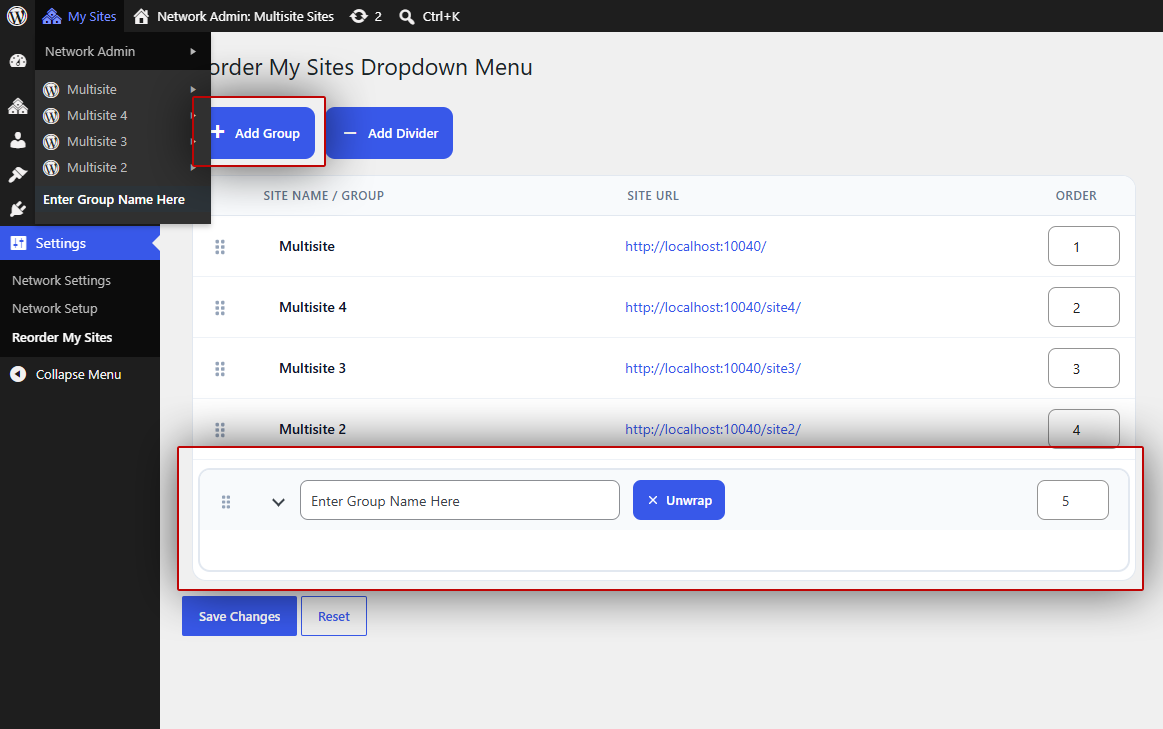Image resolution: width=1163 pixels, height=729 pixels.
Task: Open Multisite 4 in My Sites dropdown
Action: coord(121,115)
